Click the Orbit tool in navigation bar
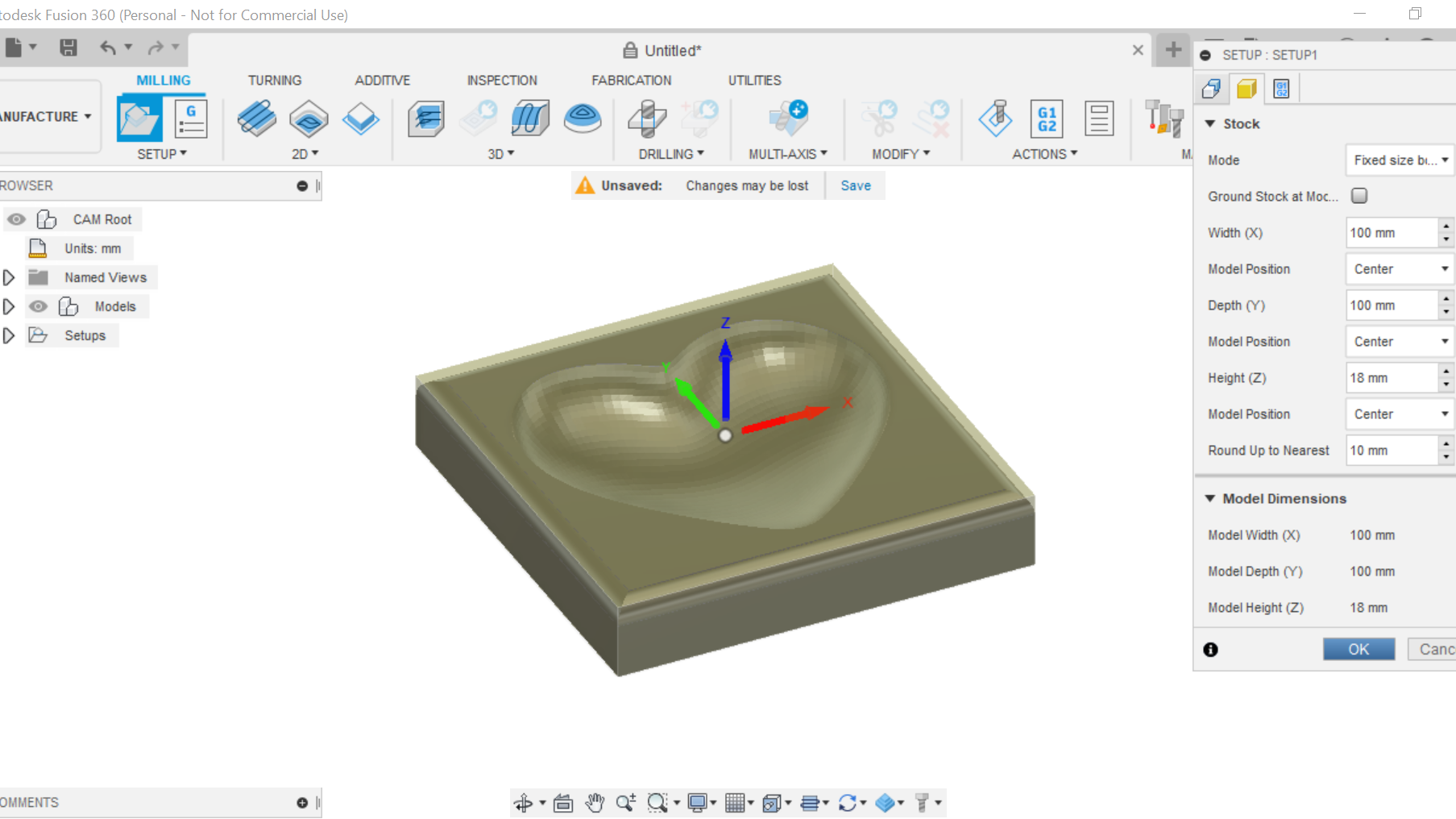Image resolution: width=1456 pixels, height=819 pixels. click(524, 803)
